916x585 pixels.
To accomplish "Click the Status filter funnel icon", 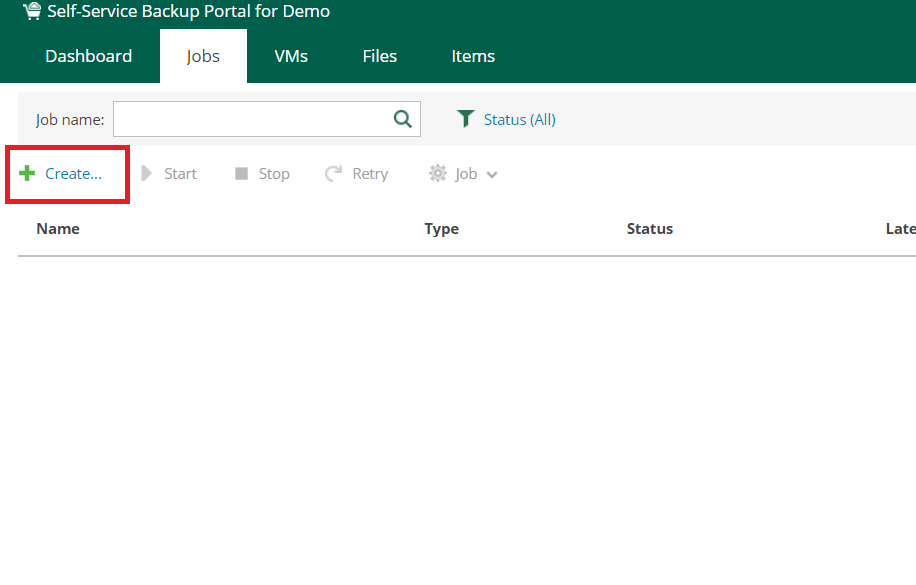I will pyautogui.click(x=465, y=119).
